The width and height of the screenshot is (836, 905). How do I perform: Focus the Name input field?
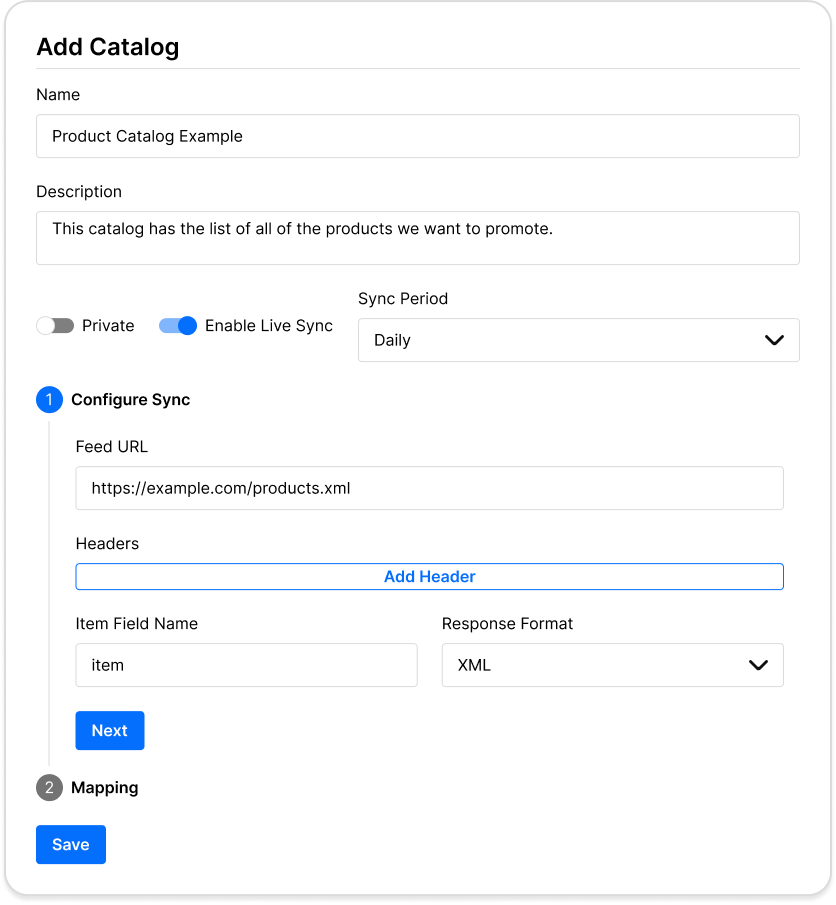coord(417,136)
